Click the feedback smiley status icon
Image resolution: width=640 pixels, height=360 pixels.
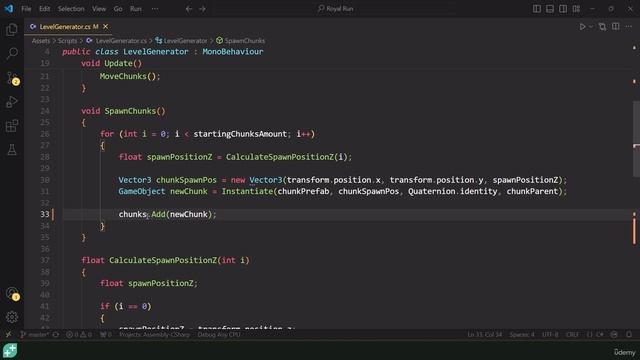pos(614,335)
